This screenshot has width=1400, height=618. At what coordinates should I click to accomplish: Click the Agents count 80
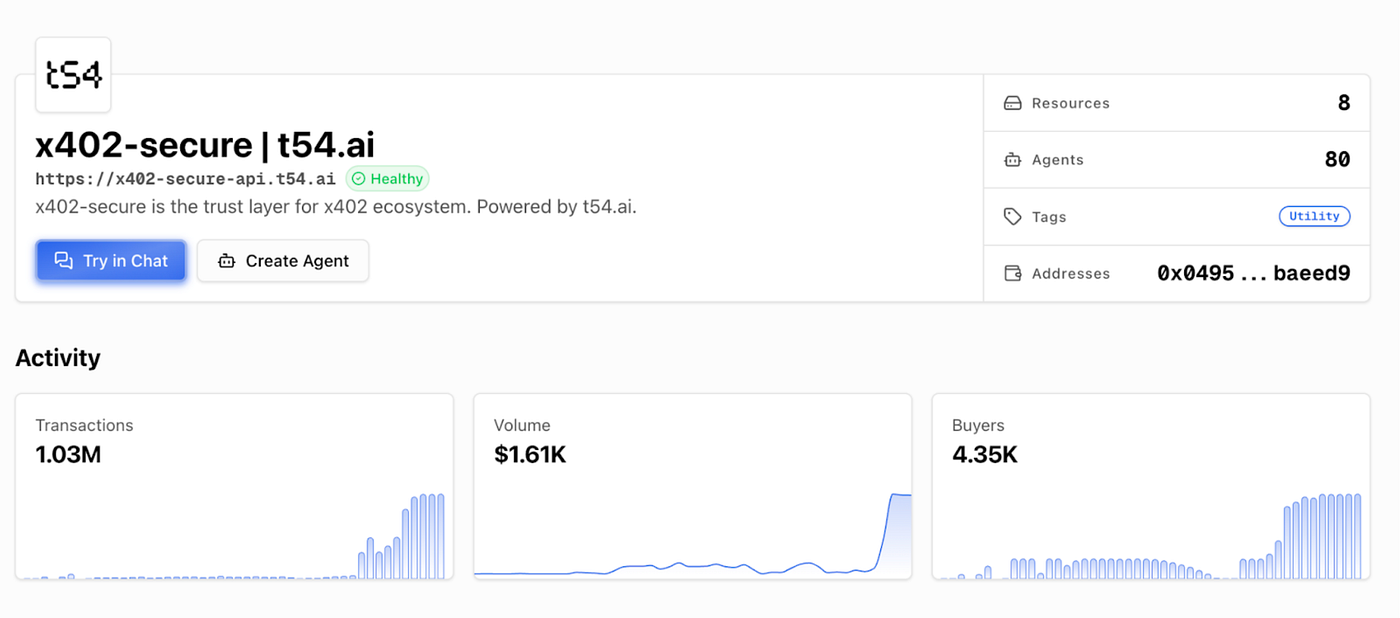click(x=1337, y=160)
